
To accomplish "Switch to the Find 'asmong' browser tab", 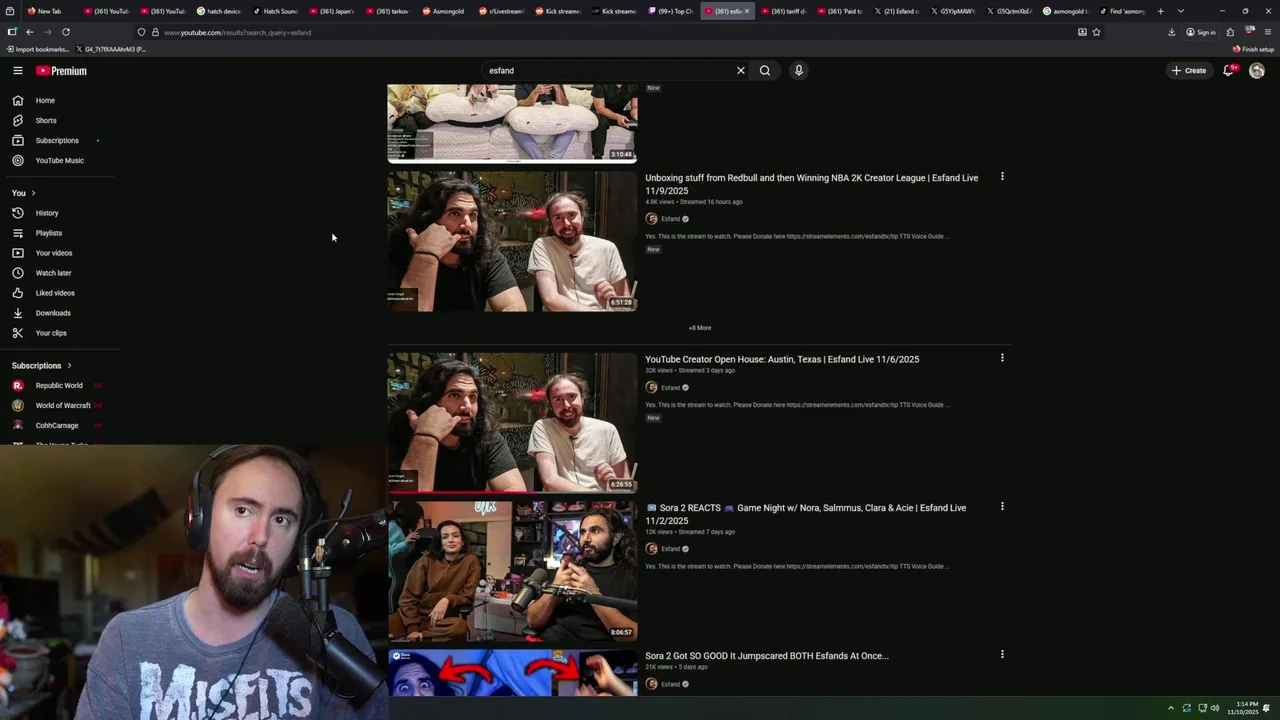I will (x=1122, y=11).
